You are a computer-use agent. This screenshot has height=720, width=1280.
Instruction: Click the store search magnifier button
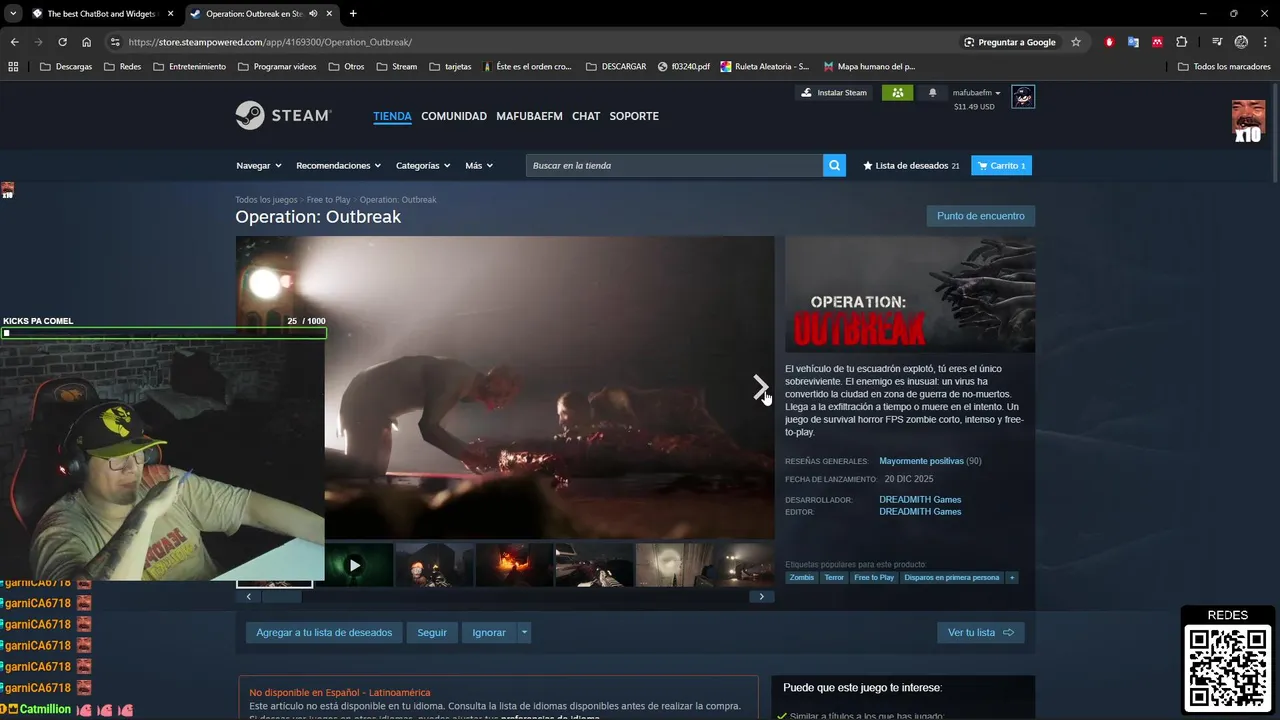pyautogui.click(x=834, y=165)
